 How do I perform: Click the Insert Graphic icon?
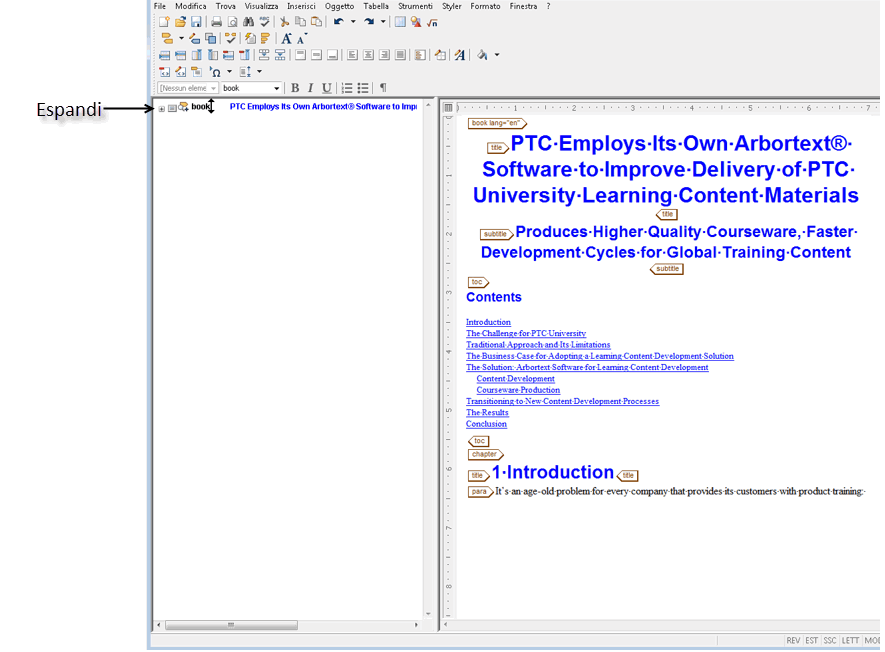tap(416, 22)
